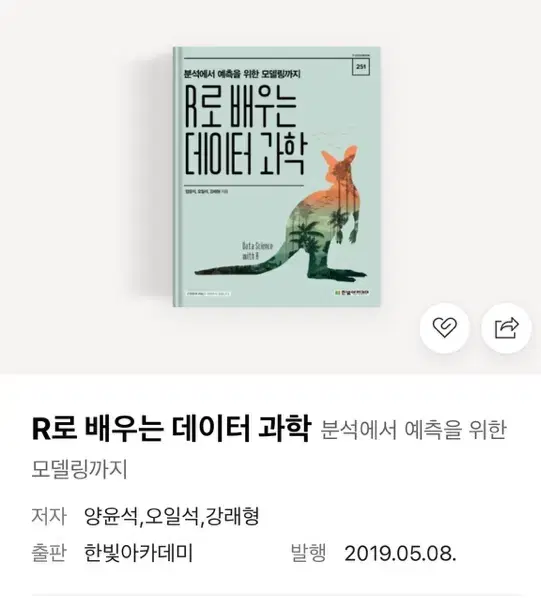Tap the kangaroo illustration on the cover
The height and width of the screenshot is (598, 541).
click(x=281, y=212)
